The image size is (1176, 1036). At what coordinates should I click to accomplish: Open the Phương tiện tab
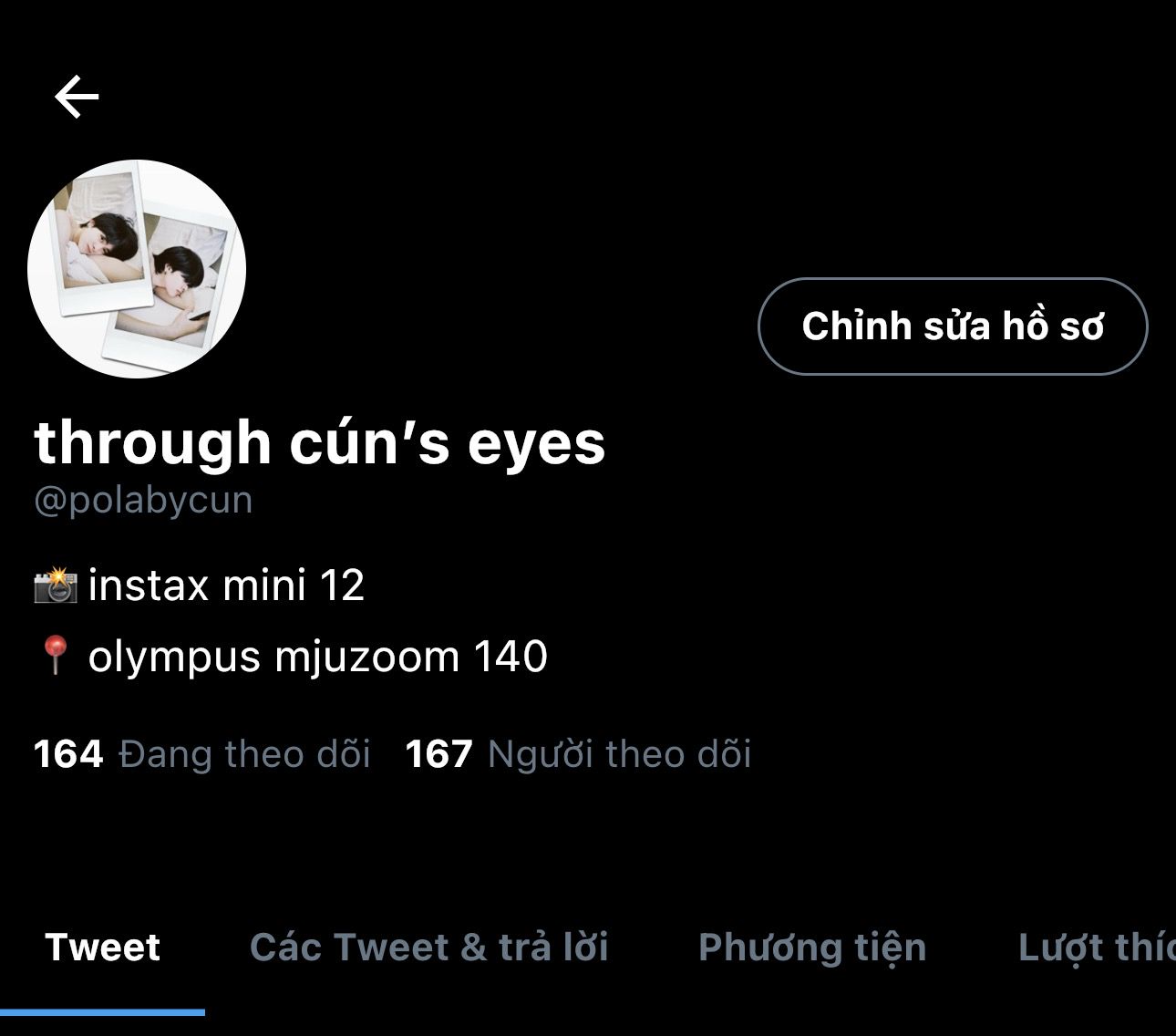click(x=812, y=948)
